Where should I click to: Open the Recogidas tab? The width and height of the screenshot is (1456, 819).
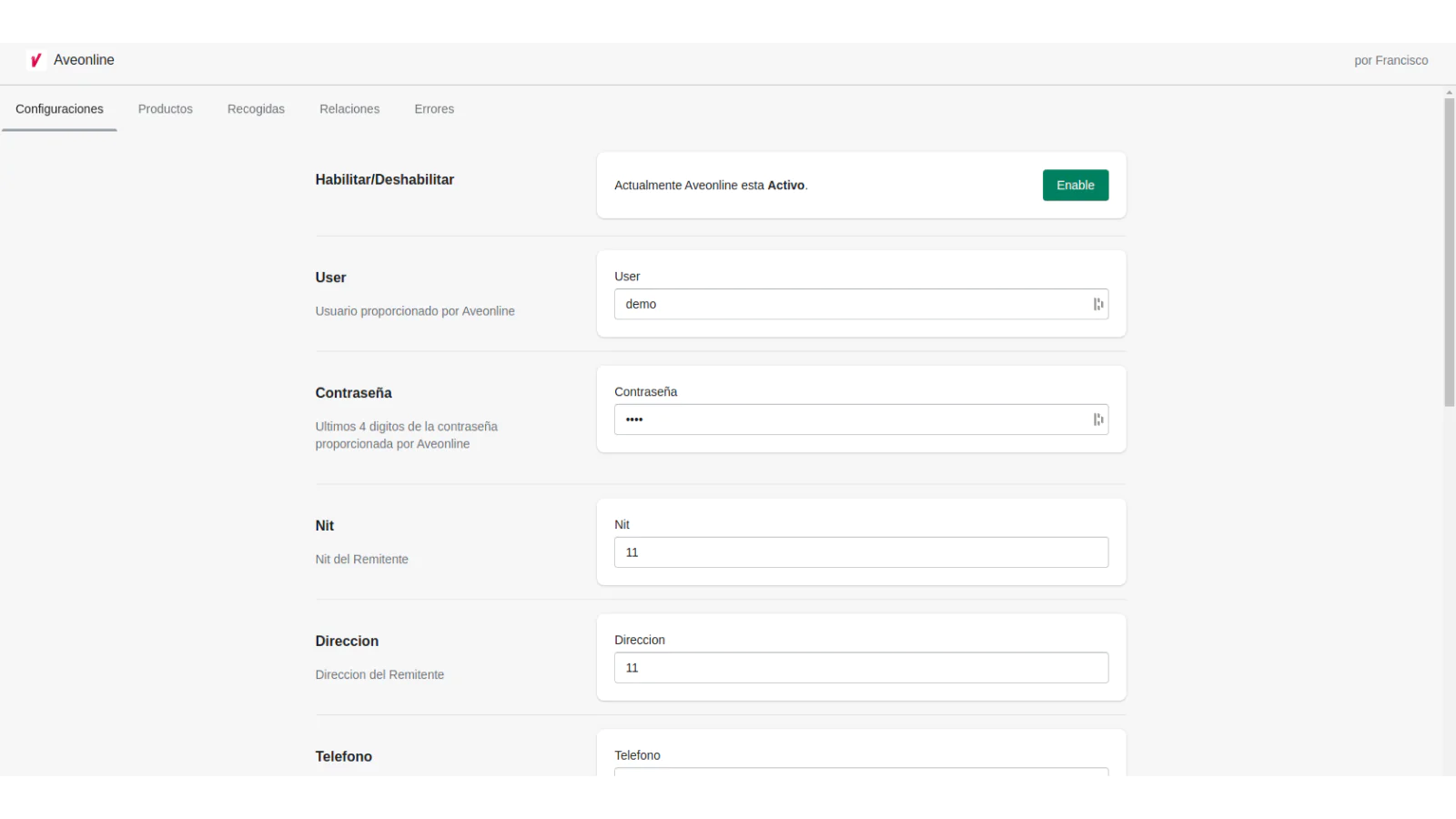pyautogui.click(x=256, y=109)
